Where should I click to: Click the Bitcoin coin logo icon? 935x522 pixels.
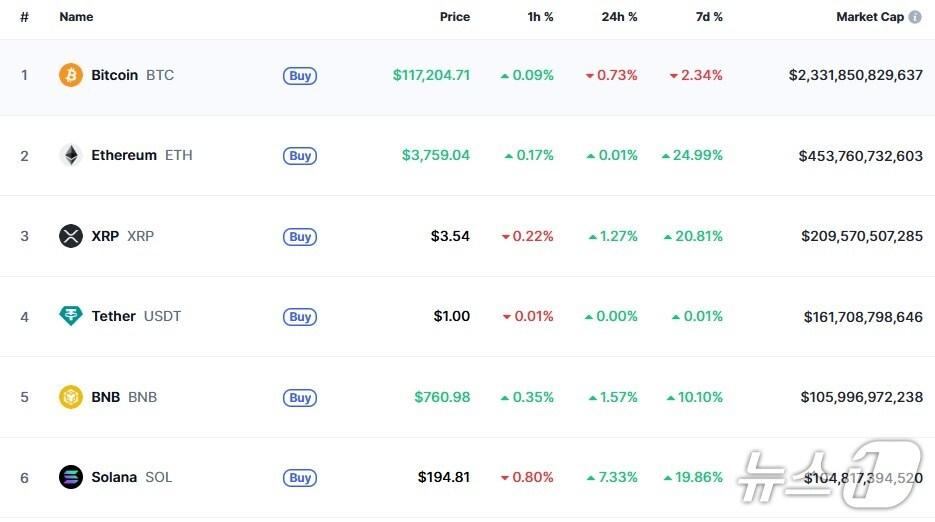(x=71, y=75)
